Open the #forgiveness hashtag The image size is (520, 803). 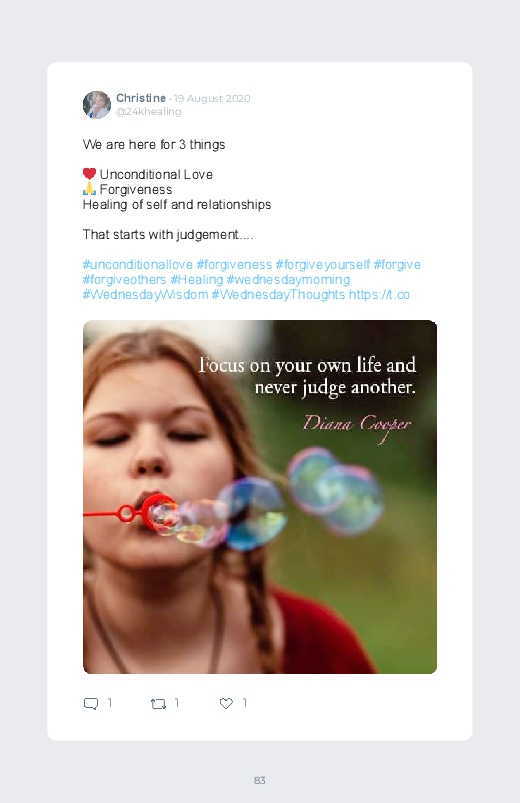234,265
